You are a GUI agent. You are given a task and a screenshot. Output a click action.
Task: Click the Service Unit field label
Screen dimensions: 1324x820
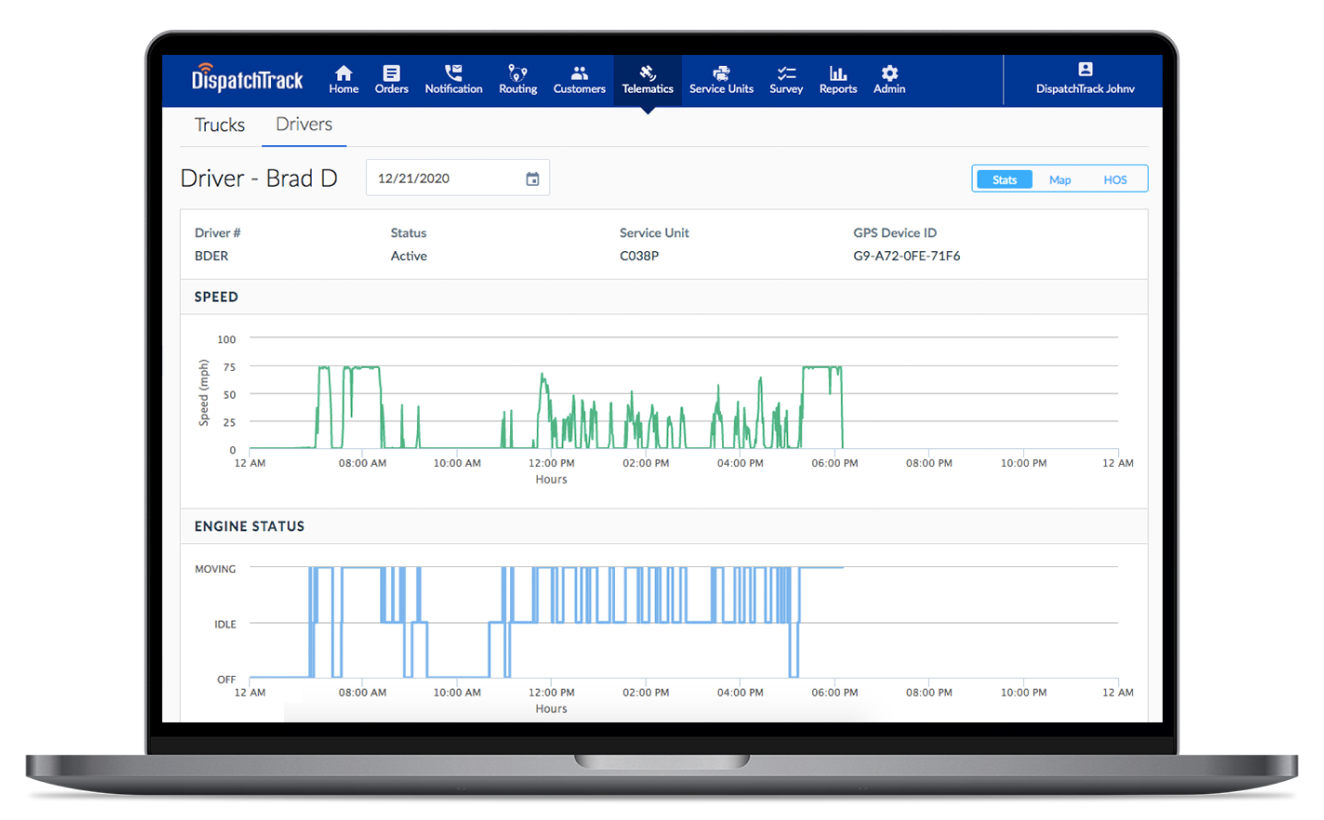[x=654, y=233]
